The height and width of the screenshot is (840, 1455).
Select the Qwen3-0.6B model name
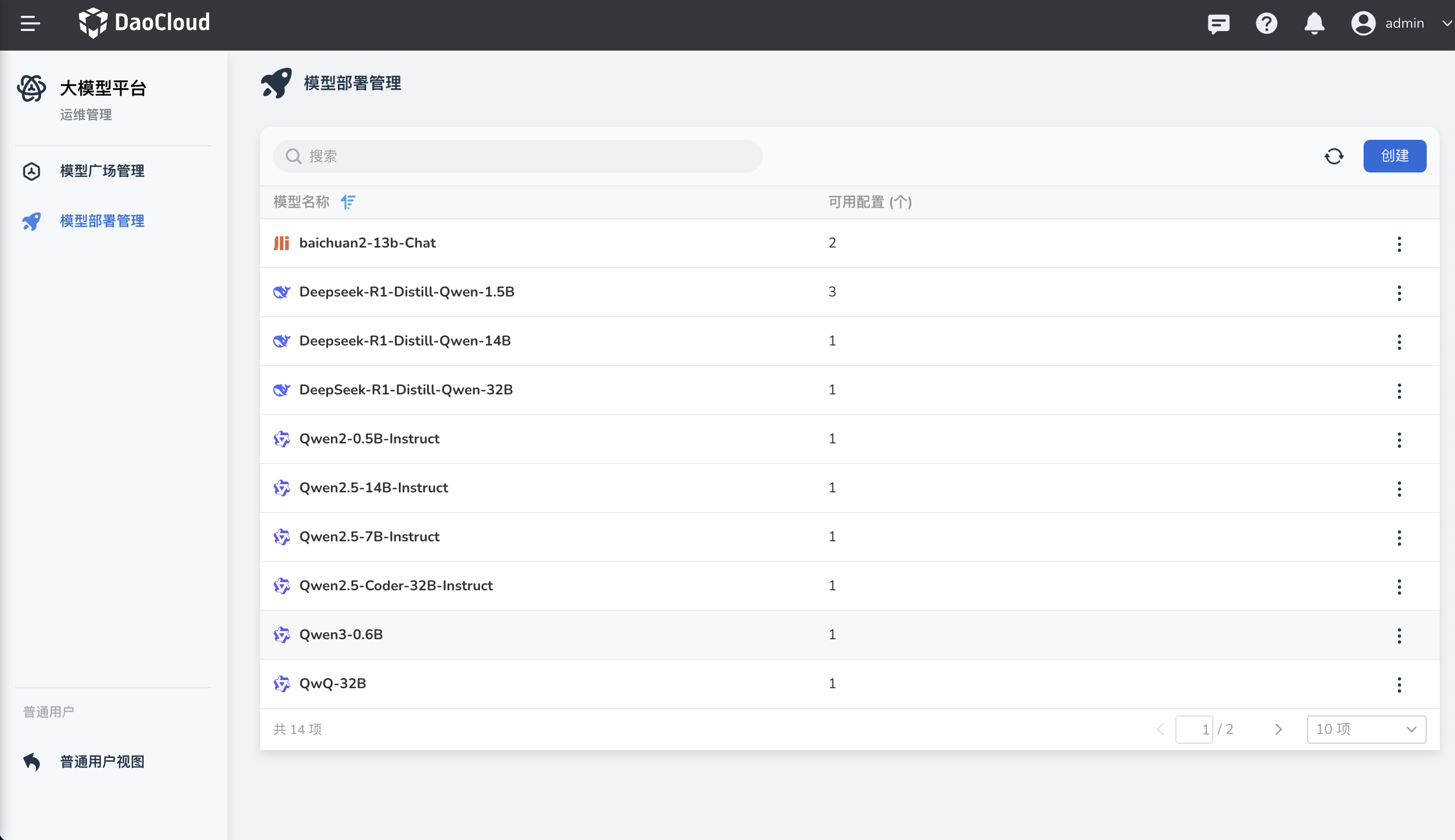click(341, 634)
